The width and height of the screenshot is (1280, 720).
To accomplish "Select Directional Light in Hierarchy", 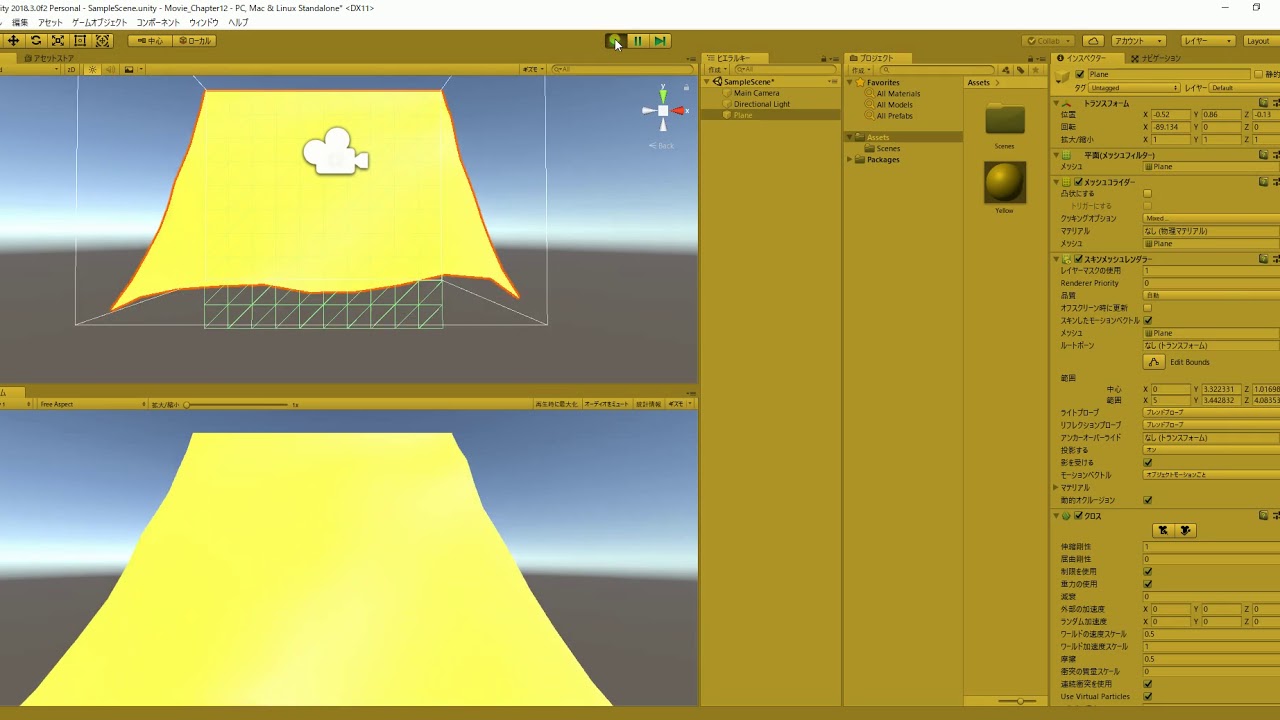I will point(762,104).
